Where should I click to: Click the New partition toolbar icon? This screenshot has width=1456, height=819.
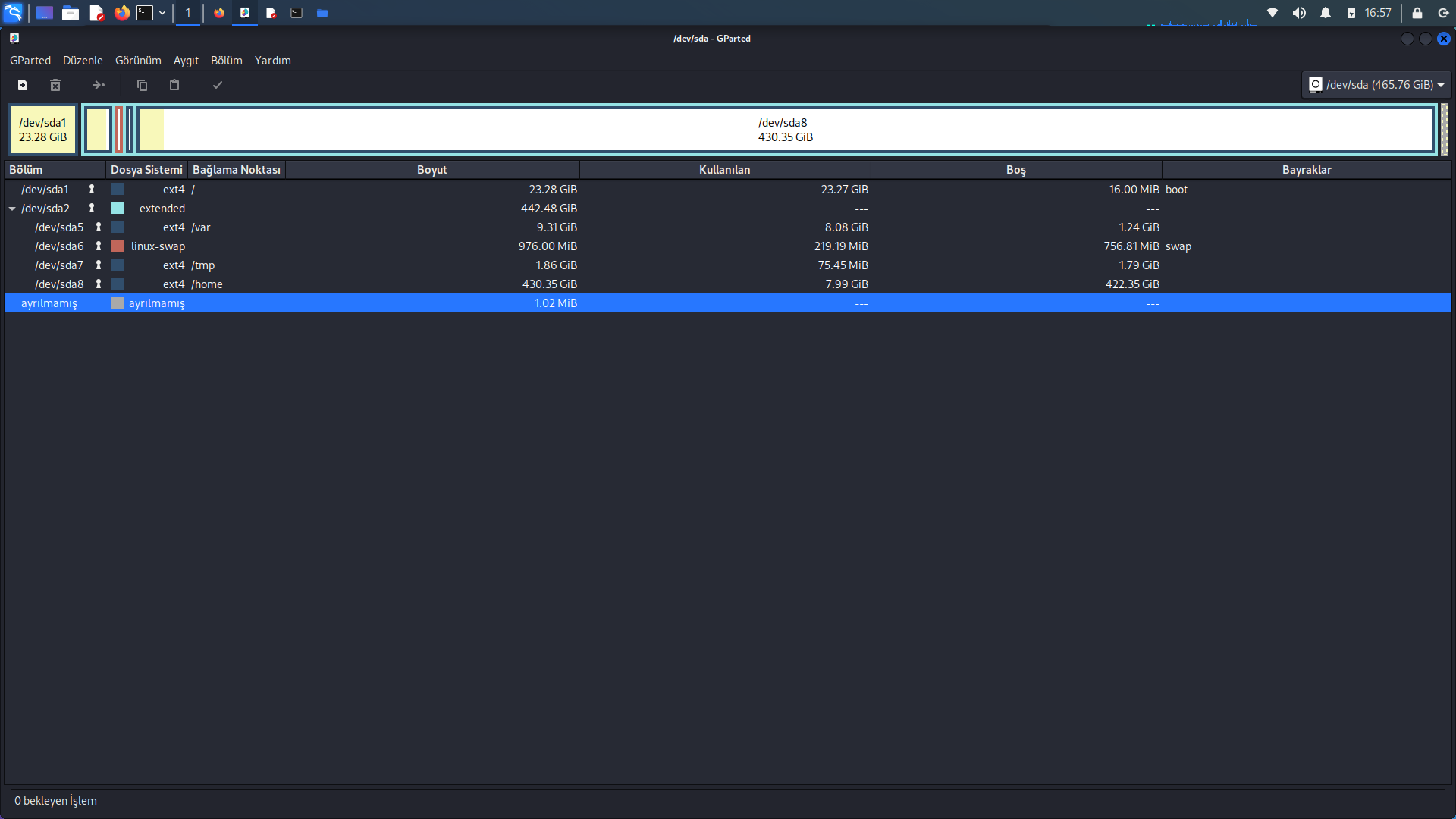[x=23, y=85]
